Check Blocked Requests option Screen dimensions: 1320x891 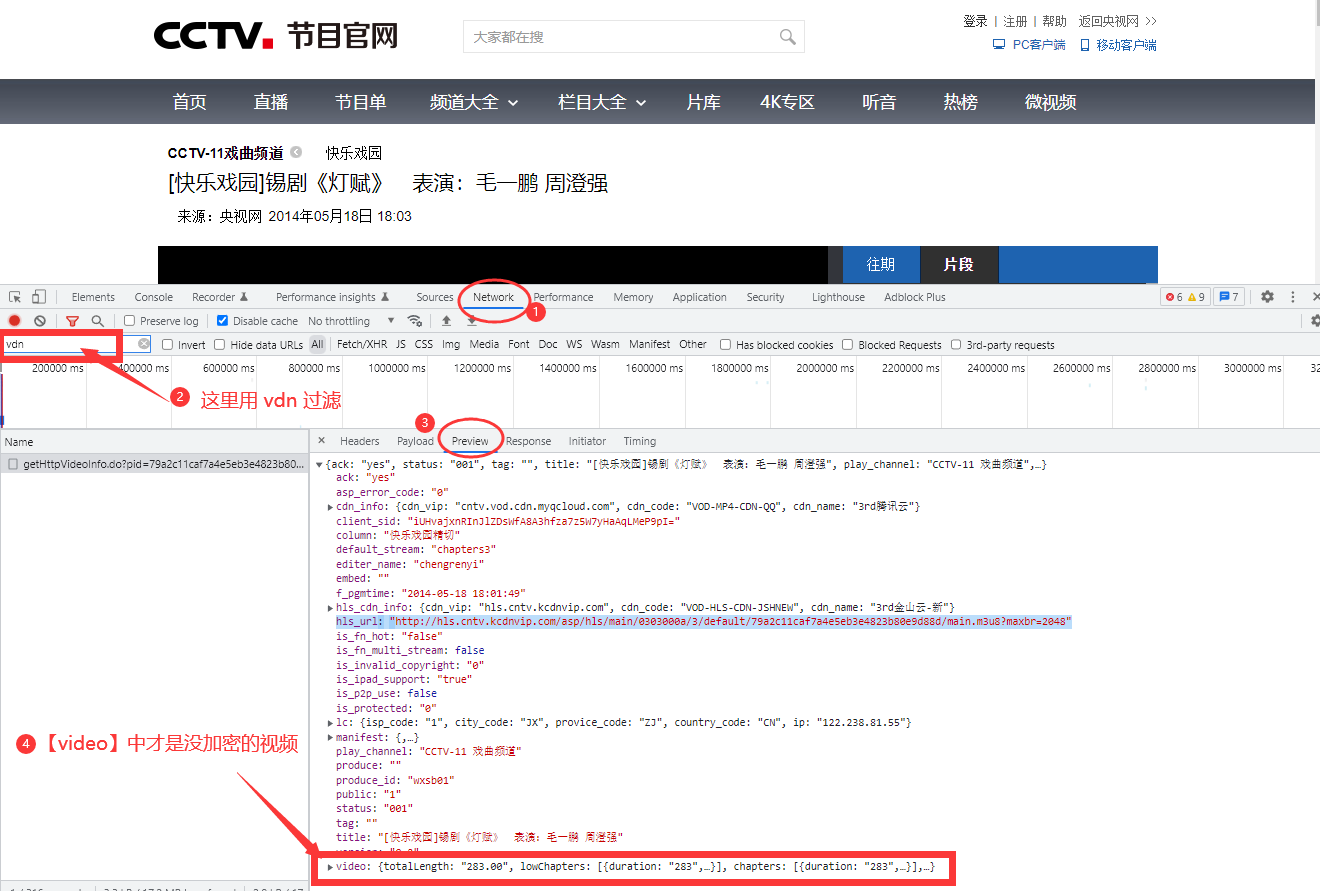(848, 345)
